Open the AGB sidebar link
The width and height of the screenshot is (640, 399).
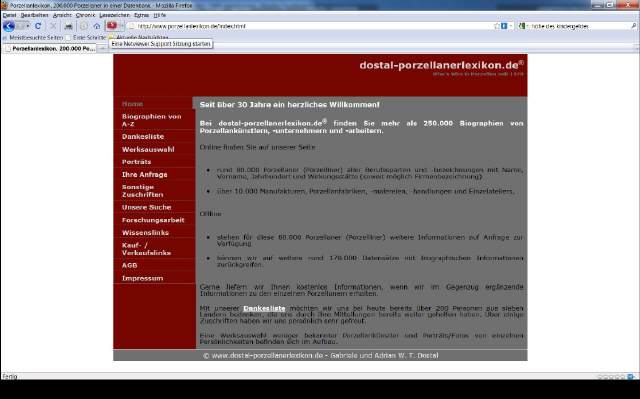click(x=129, y=266)
